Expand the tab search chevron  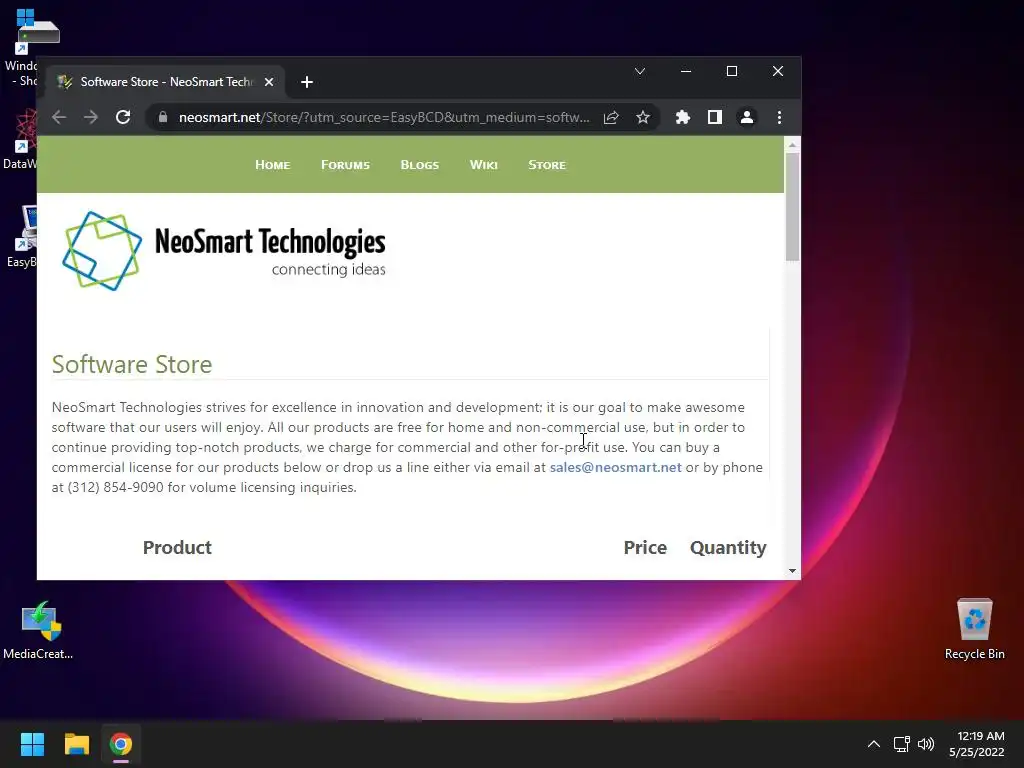[x=640, y=71]
